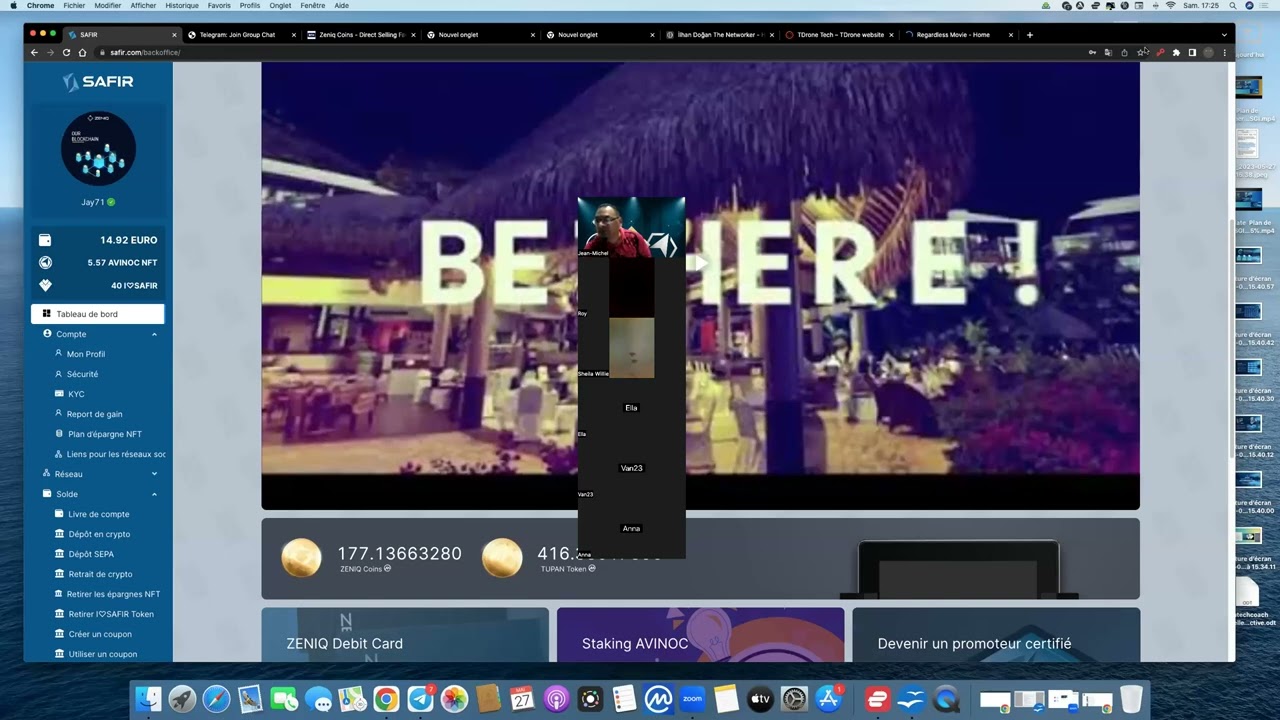The width and height of the screenshot is (1280, 720).
Task: Open Dépôt en crypto
Action: tap(99, 534)
